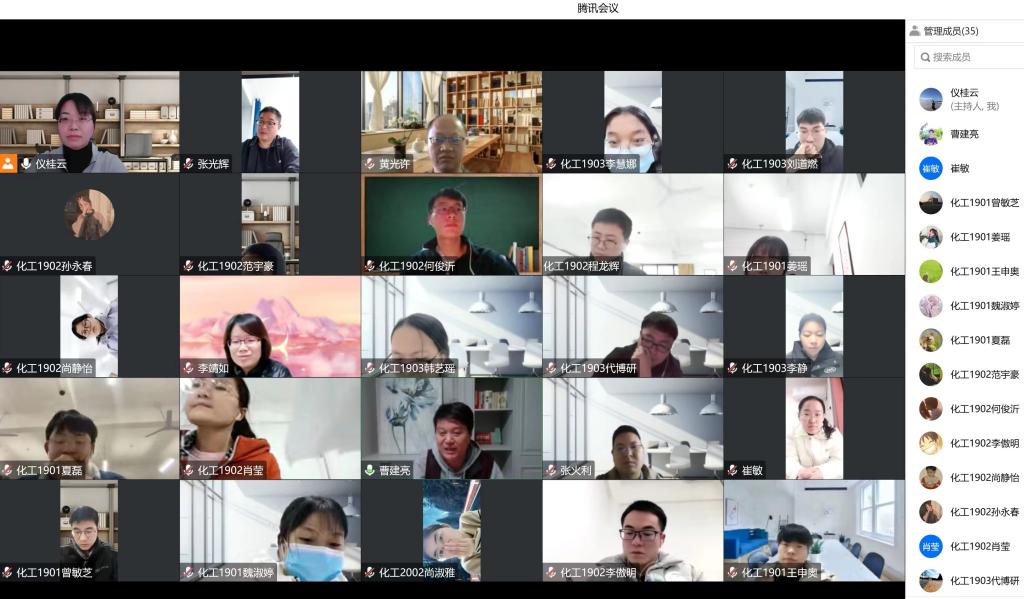The height and width of the screenshot is (599, 1024).
Task: Click 孙永春's circular profile picture in the grid
Action: pos(89,215)
